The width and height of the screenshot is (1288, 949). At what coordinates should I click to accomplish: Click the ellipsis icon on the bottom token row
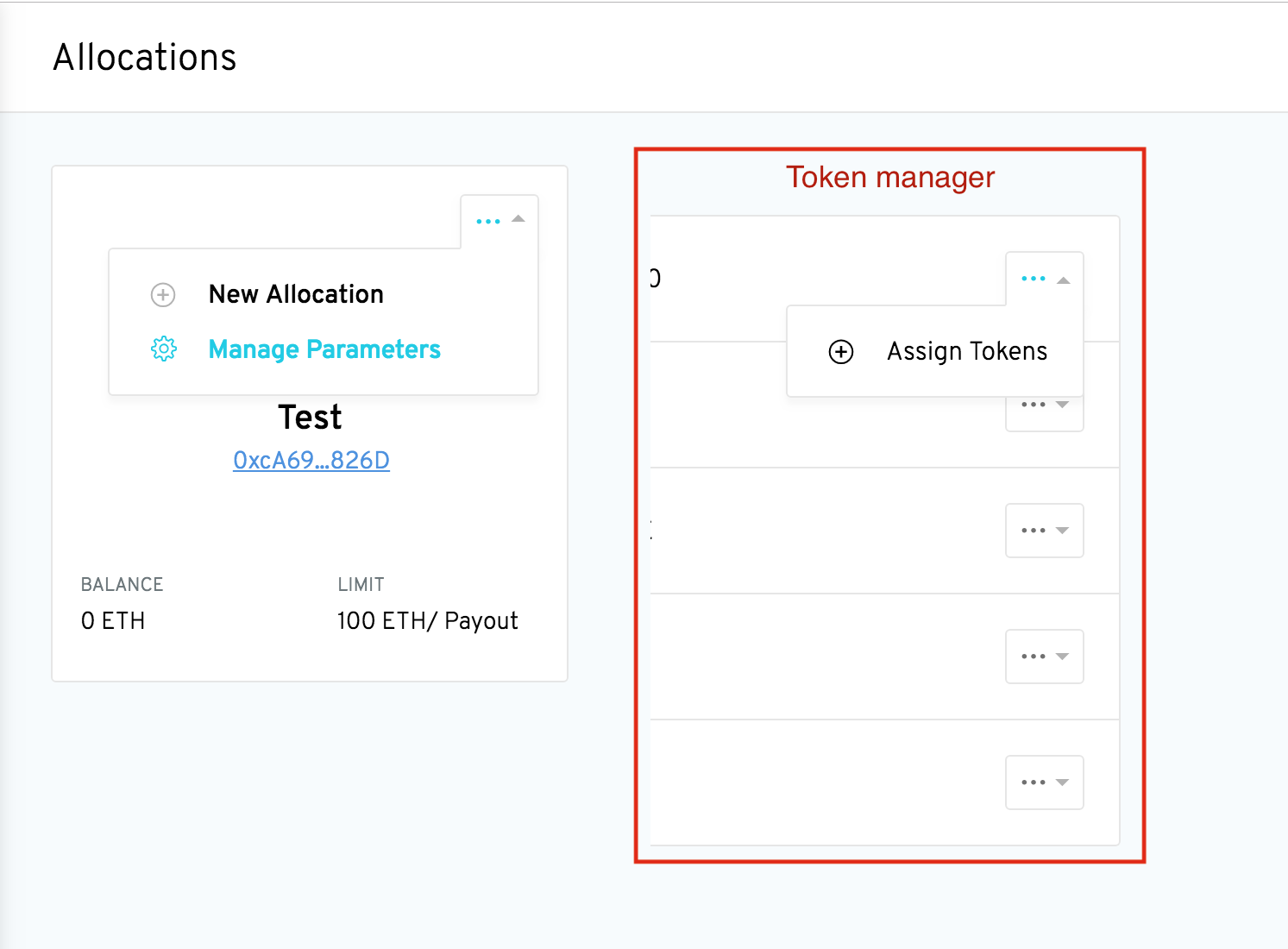tap(1034, 782)
